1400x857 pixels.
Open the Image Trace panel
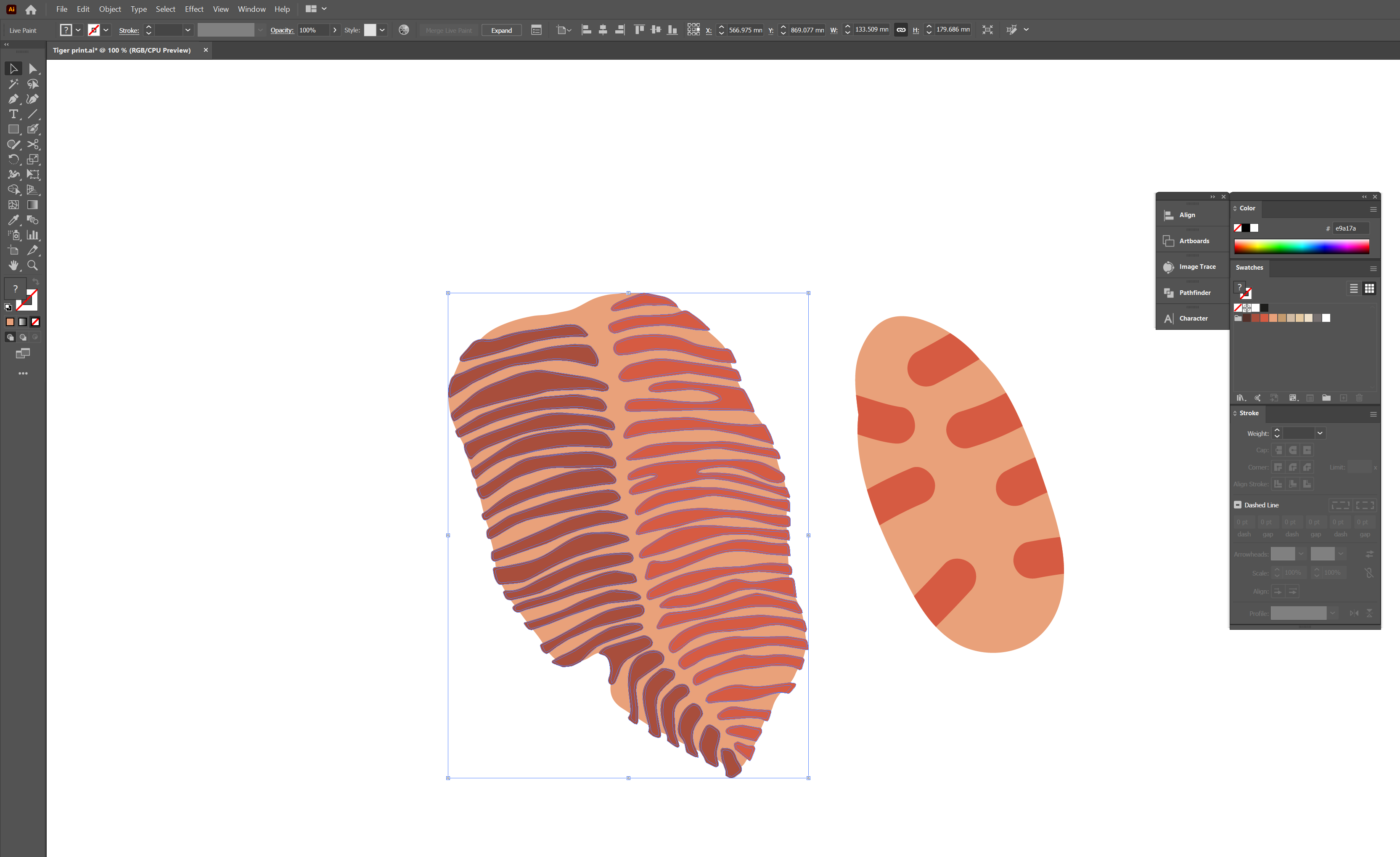click(1192, 267)
